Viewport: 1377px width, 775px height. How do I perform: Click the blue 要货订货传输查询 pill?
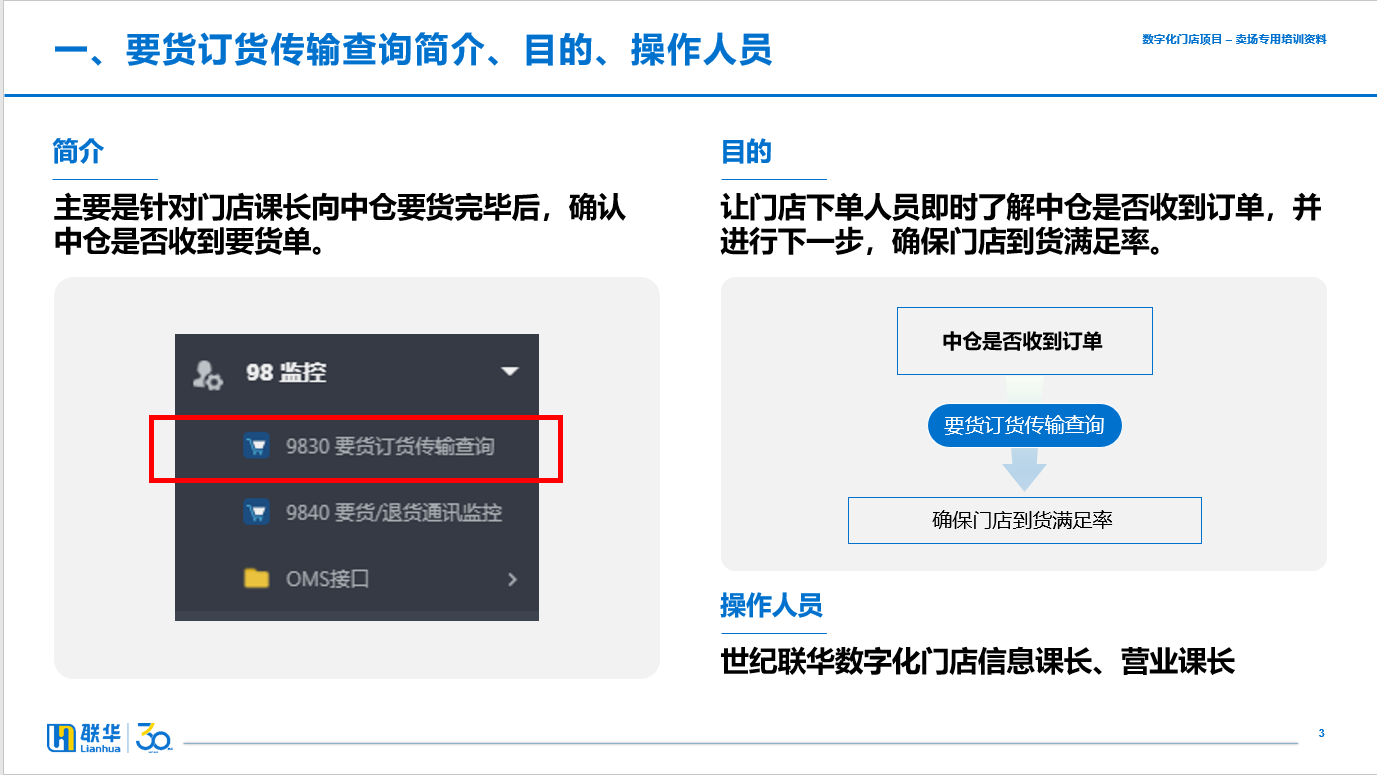(1025, 426)
